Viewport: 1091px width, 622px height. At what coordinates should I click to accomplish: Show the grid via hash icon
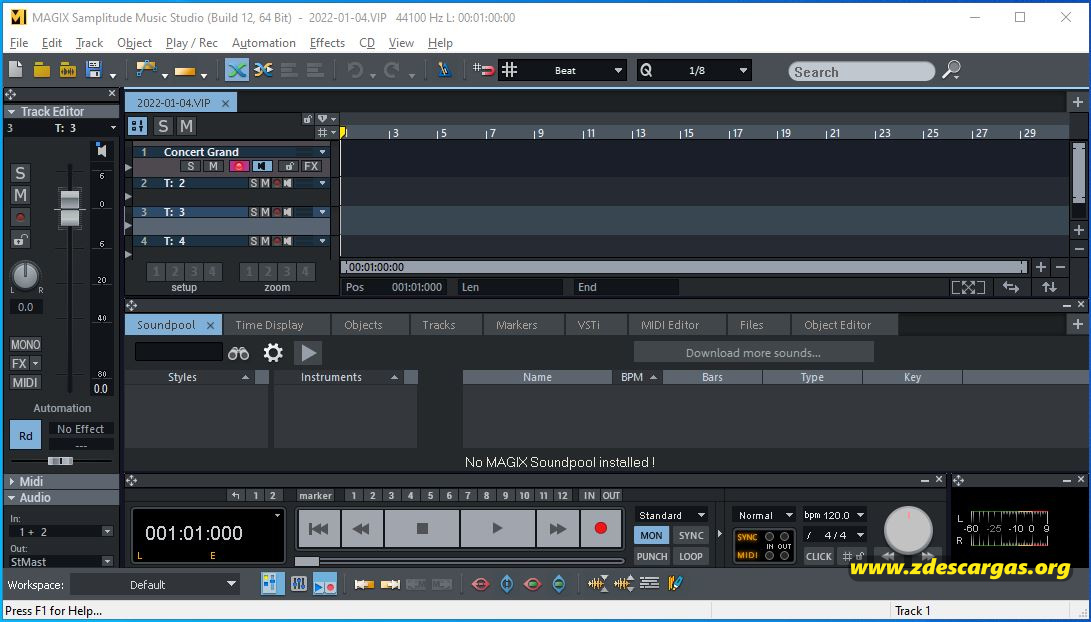click(x=510, y=70)
